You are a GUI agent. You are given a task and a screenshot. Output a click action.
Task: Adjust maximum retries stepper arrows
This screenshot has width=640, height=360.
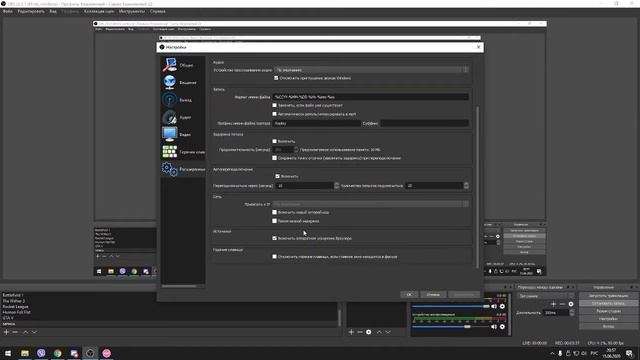pyautogui.click(x=466, y=186)
